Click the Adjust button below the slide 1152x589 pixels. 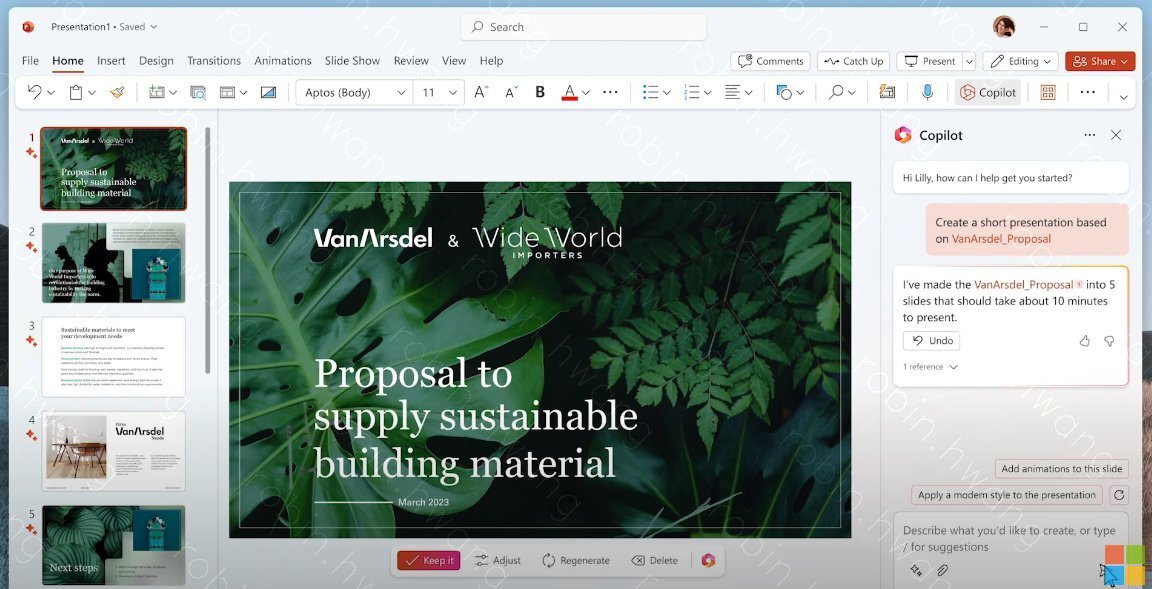(498, 560)
